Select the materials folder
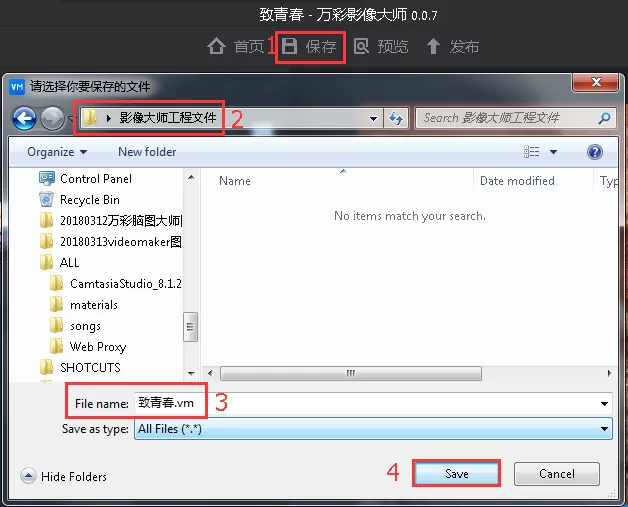Image resolution: width=628 pixels, height=507 pixels. tap(94, 305)
